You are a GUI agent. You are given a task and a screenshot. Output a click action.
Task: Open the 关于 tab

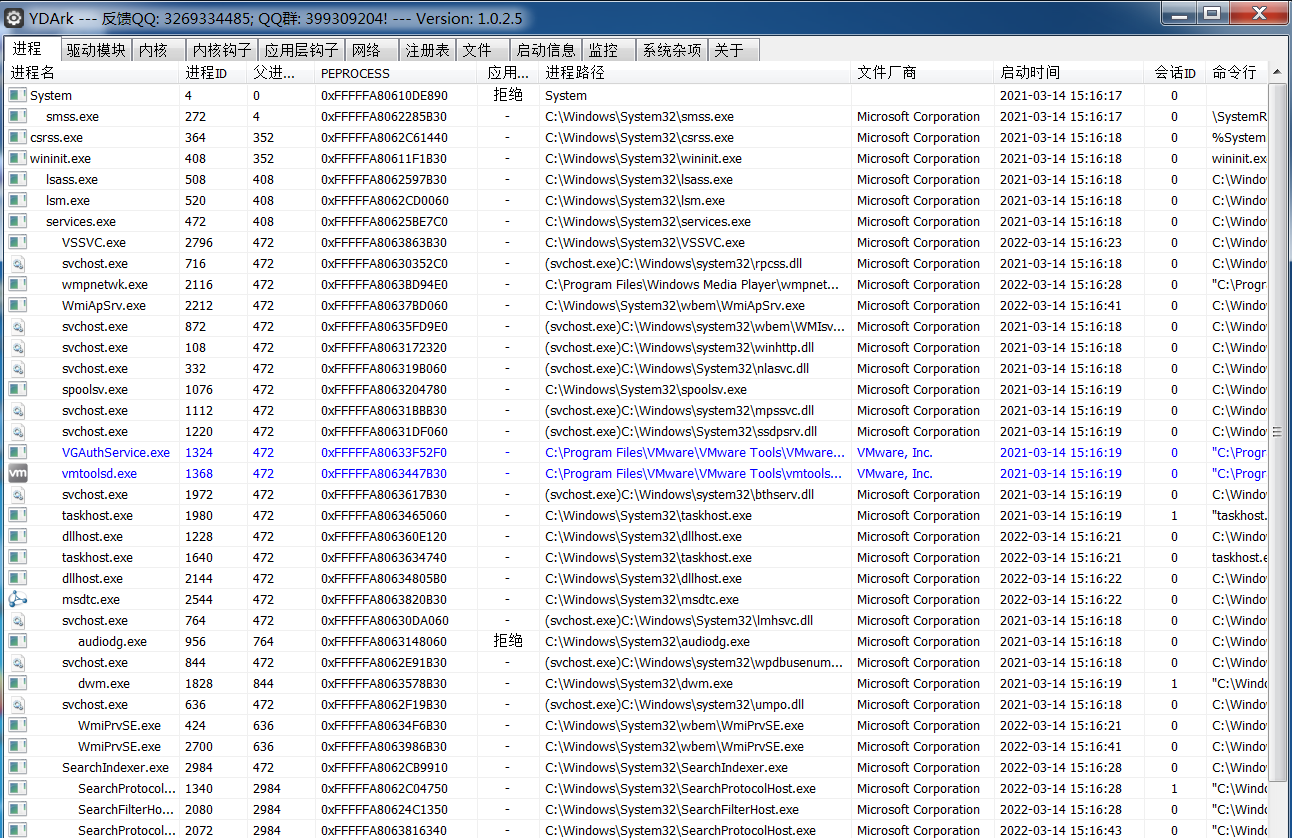[x=734, y=50]
